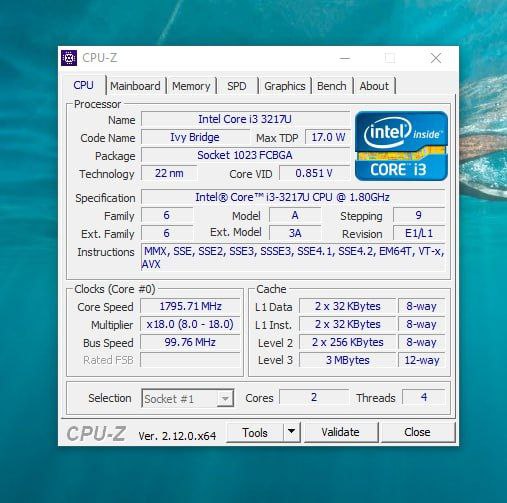This screenshot has width=507, height=503.
Task: Open the SPD tab
Action: 237,86
